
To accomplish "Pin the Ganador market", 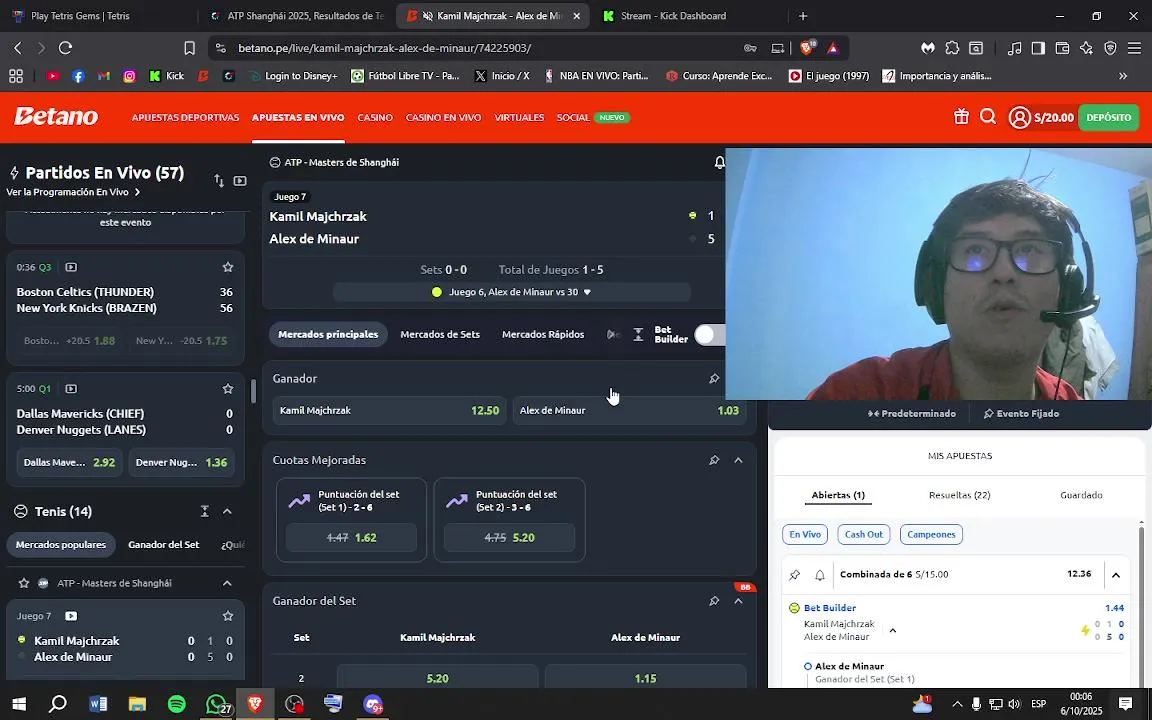I will point(713,378).
